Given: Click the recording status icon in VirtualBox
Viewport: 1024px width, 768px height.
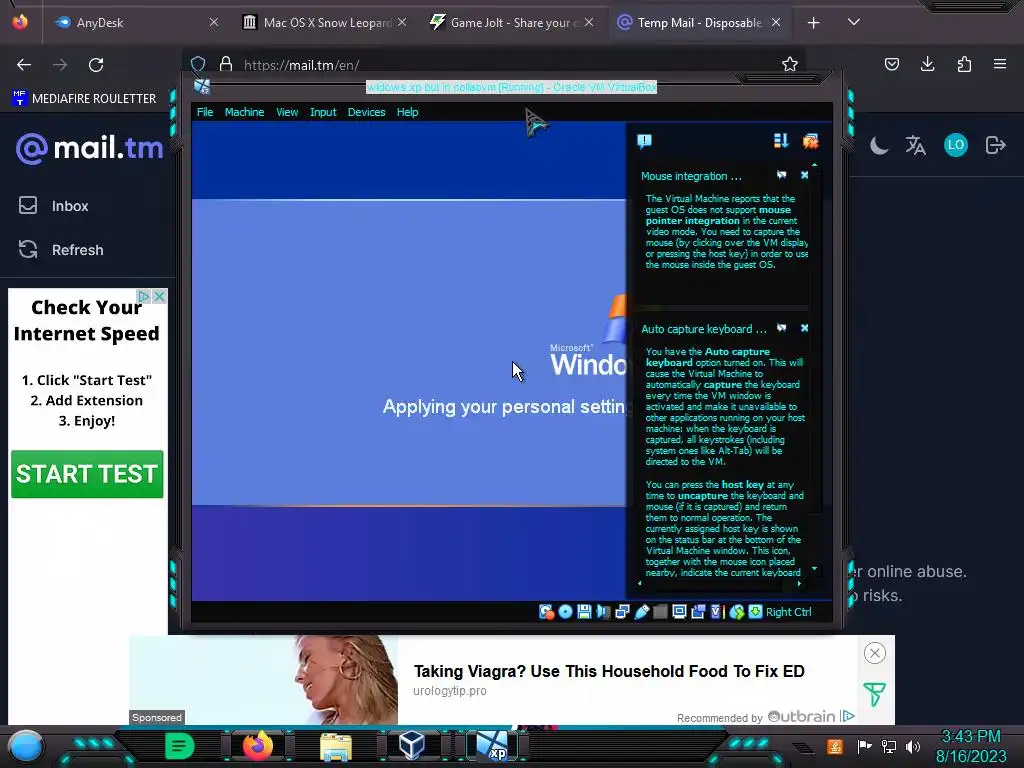Looking at the screenshot, I should pos(698,612).
